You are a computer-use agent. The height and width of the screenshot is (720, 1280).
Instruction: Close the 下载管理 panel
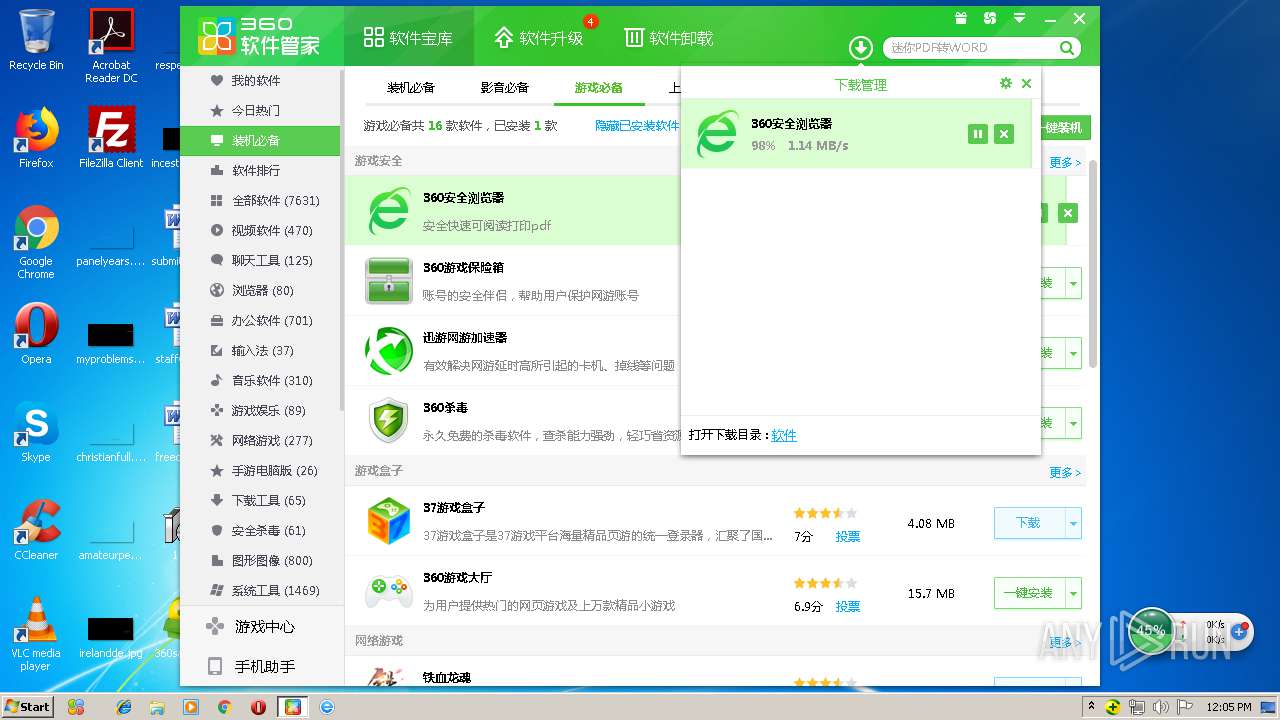[x=1026, y=84]
